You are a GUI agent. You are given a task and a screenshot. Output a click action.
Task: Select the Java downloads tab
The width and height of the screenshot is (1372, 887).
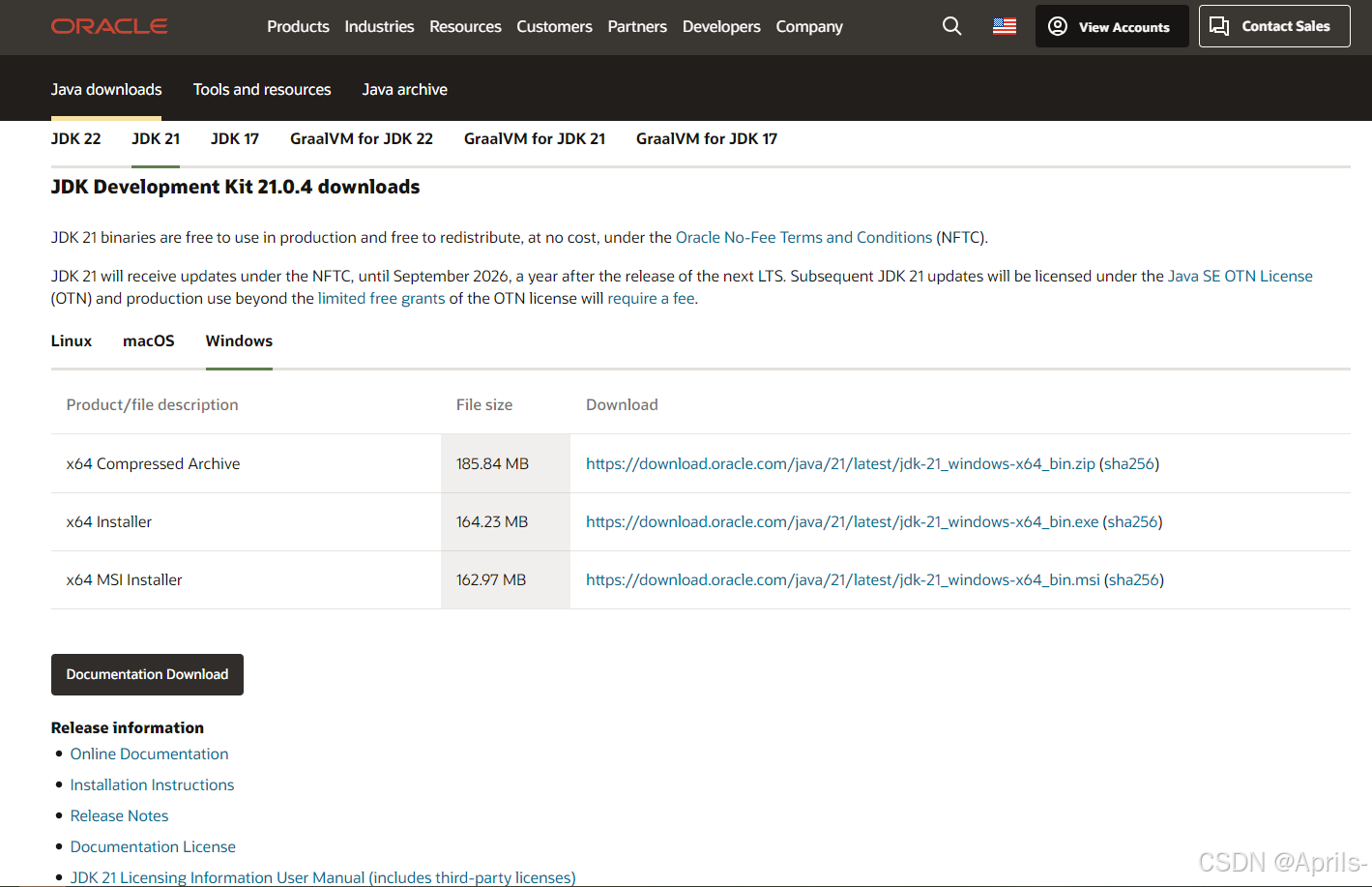click(106, 89)
